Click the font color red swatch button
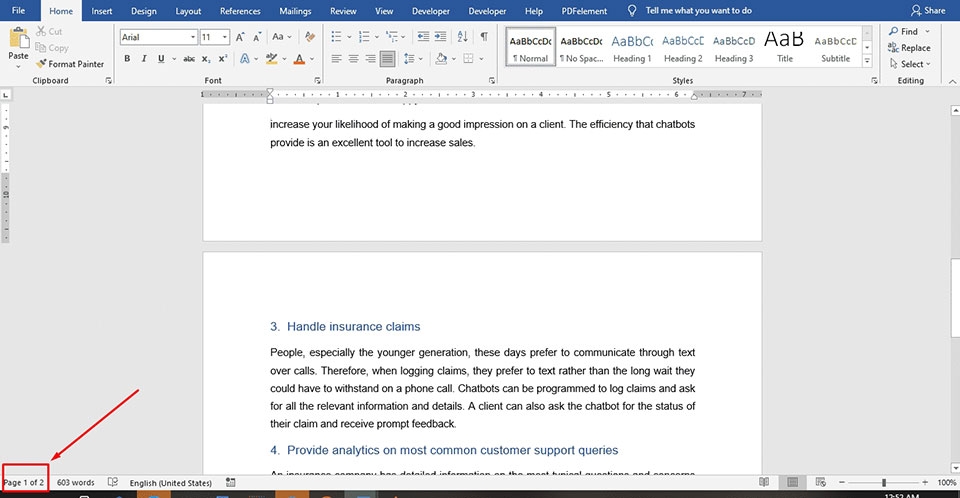960x498 pixels. (x=299, y=59)
